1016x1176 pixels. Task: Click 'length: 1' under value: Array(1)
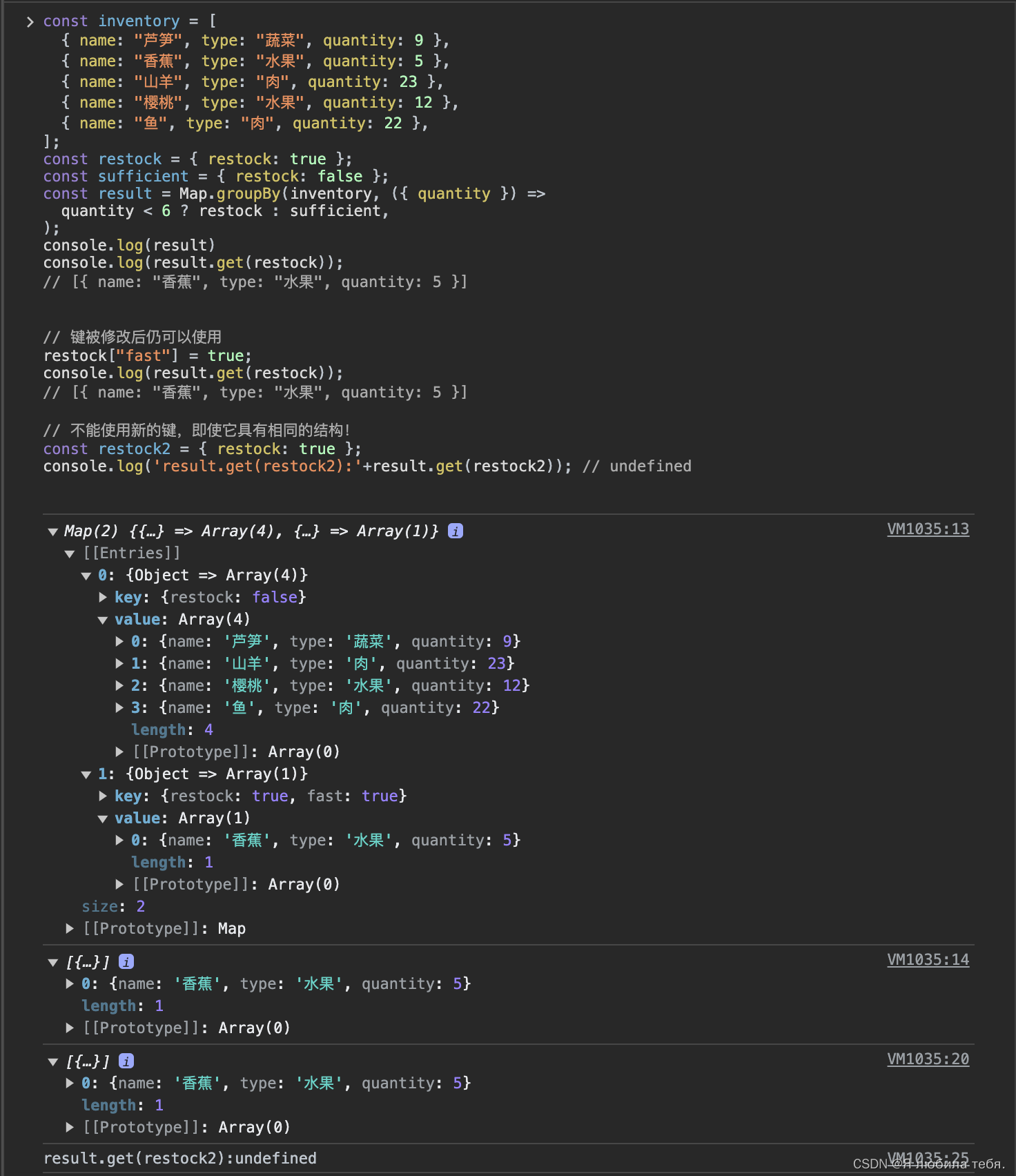(172, 862)
